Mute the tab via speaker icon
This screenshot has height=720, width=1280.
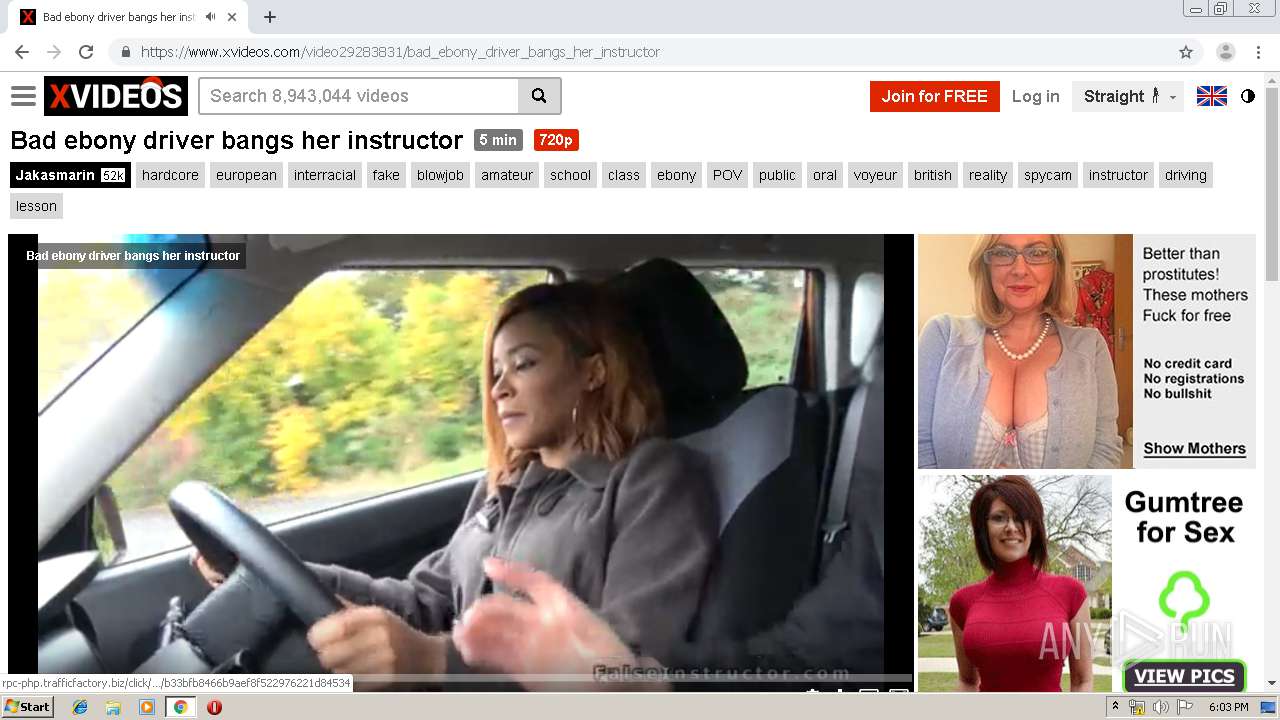(x=210, y=17)
